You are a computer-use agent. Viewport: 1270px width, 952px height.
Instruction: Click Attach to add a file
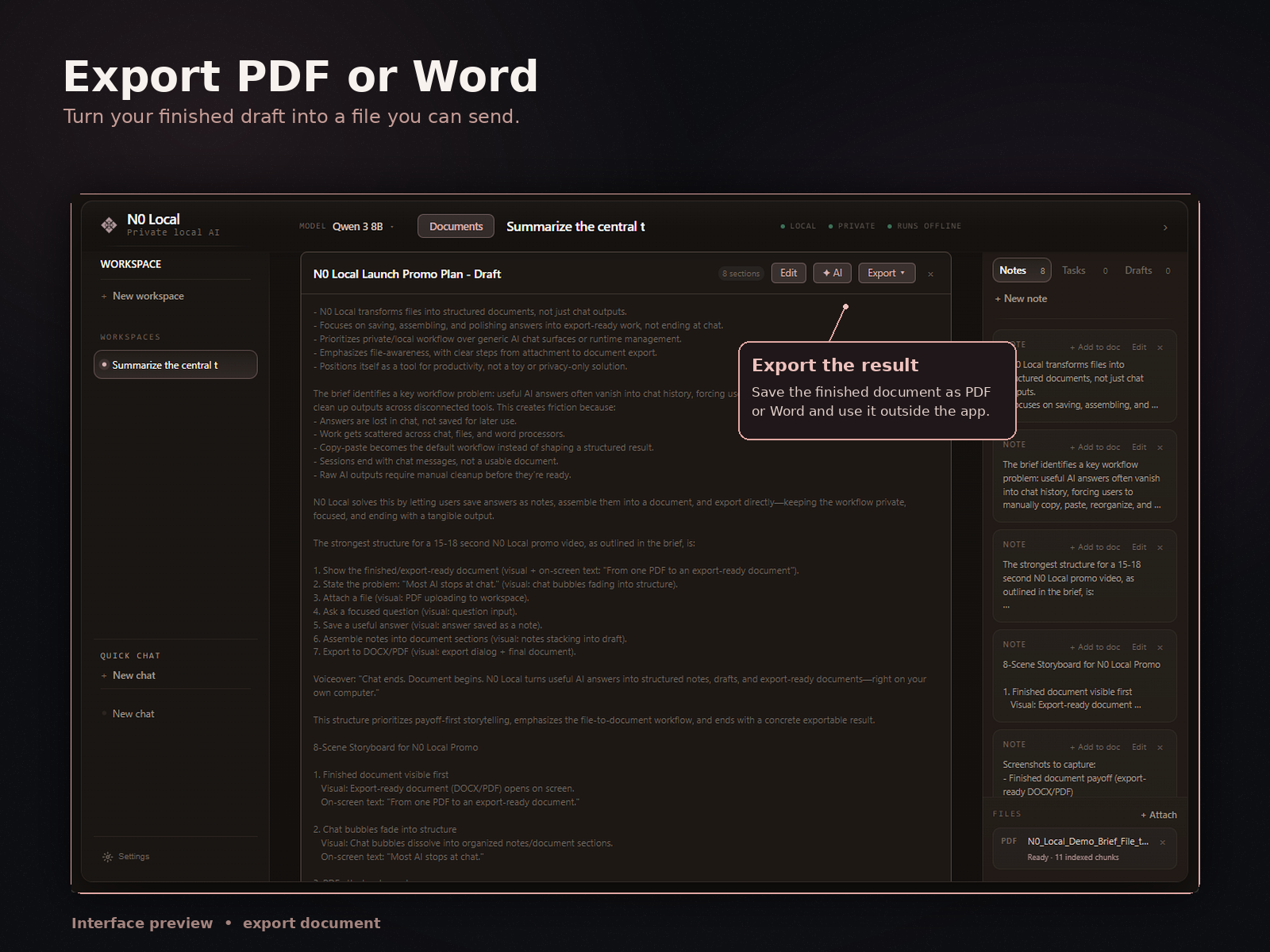click(1159, 815)
